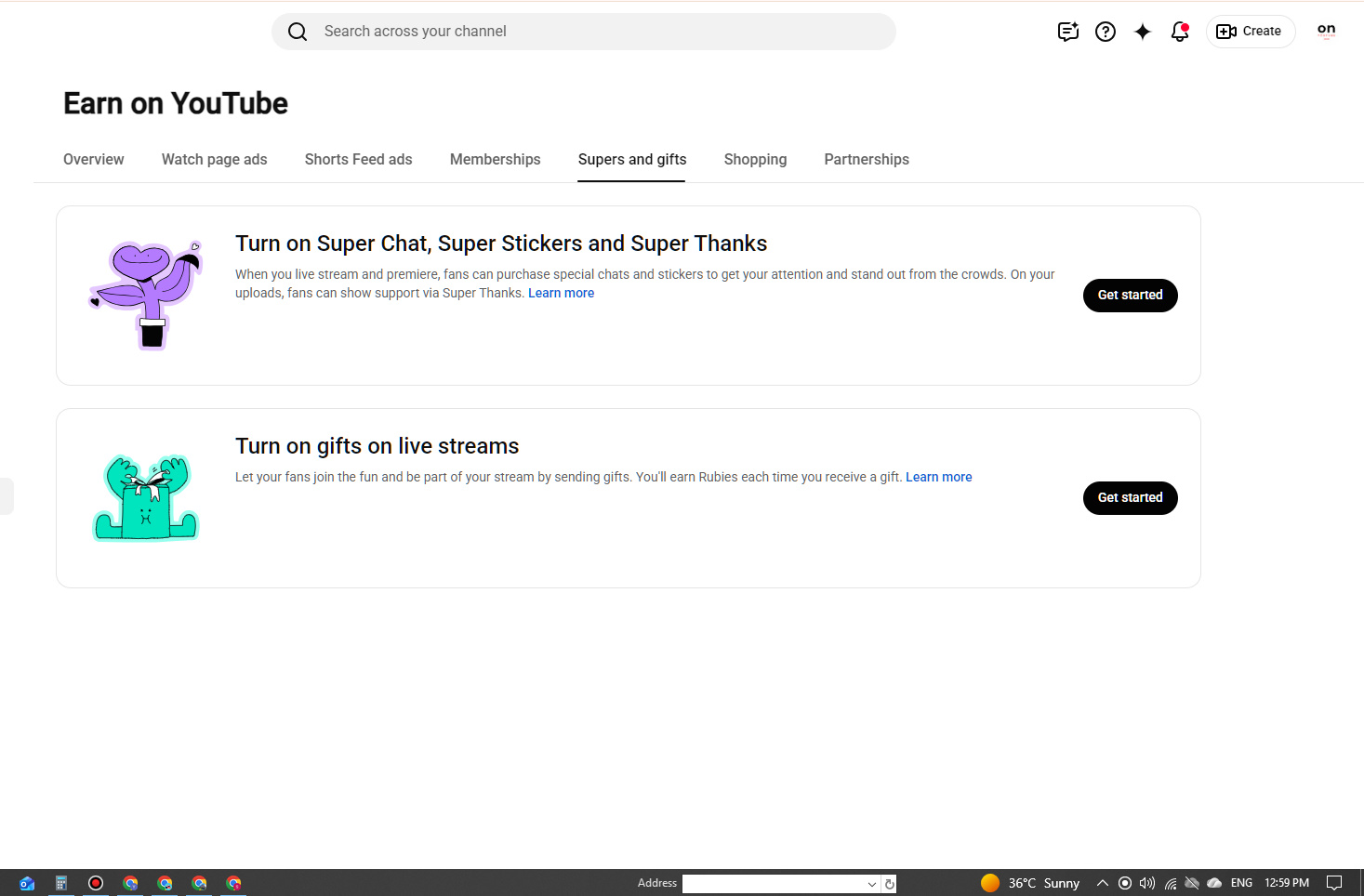
Task: Click the green gift box illustration
Action: tap(146, 497)
